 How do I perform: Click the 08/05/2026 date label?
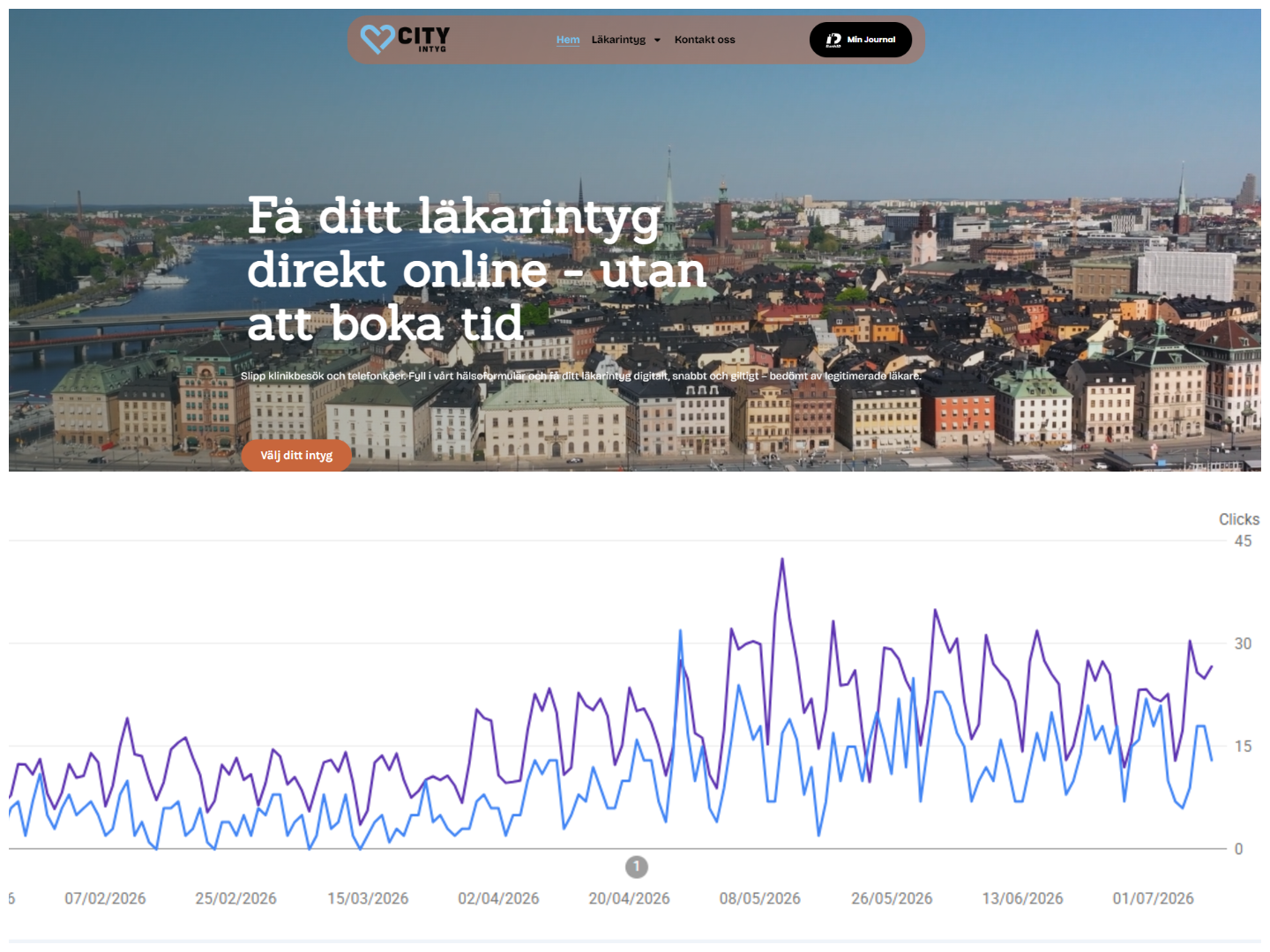pyautogui.click(x=759, y=898)
